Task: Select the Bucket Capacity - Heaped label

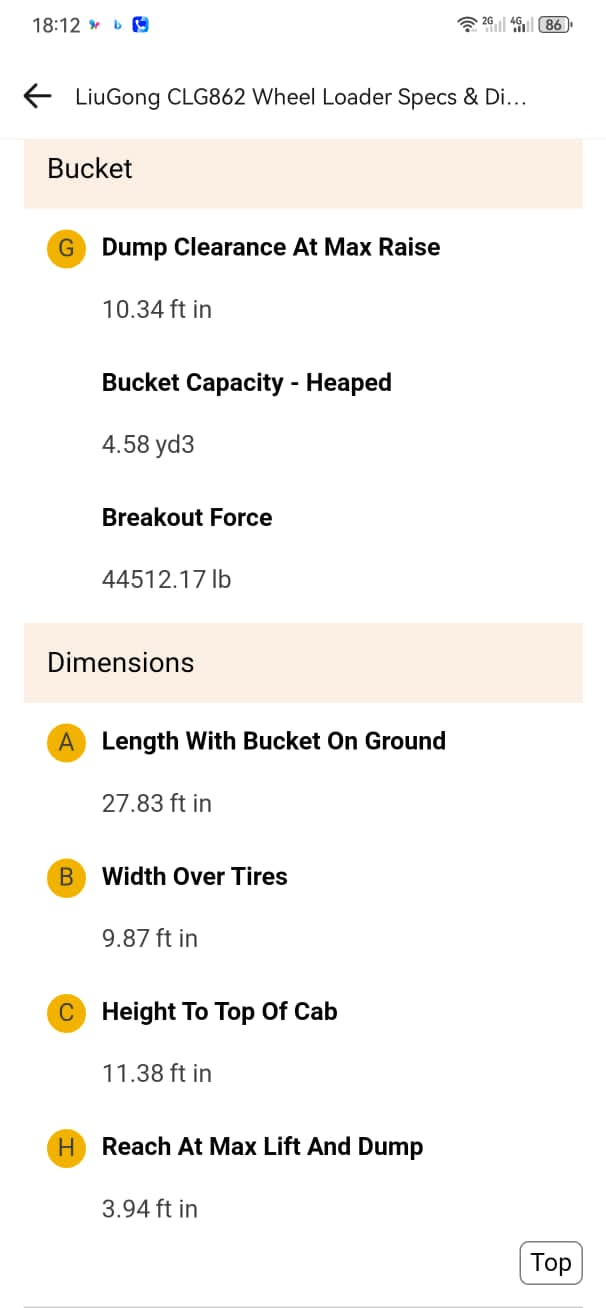Action: [246, 382]
